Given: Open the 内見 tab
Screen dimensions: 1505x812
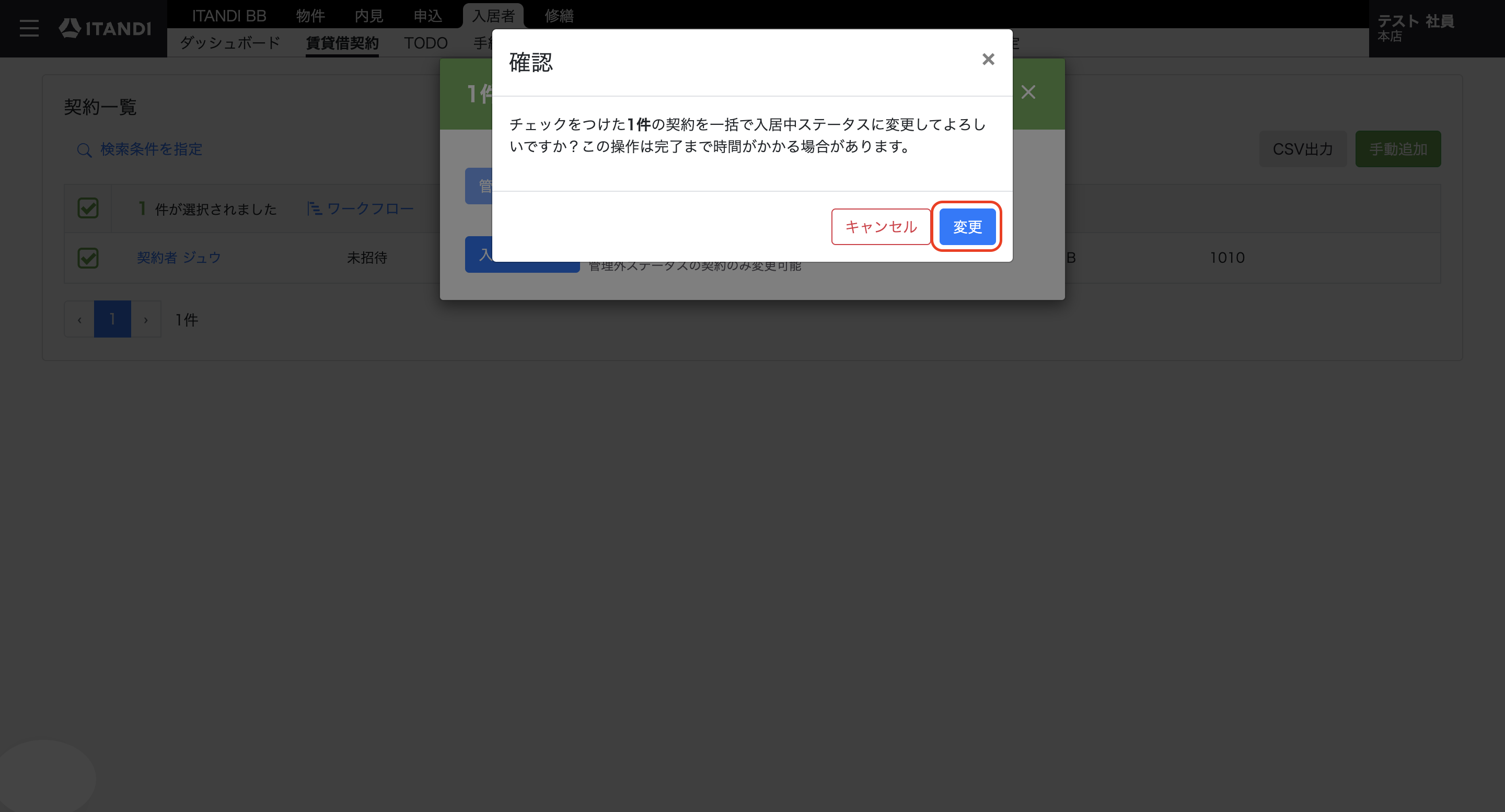Looking at the screenshot, I should click(x=368, y=16).
